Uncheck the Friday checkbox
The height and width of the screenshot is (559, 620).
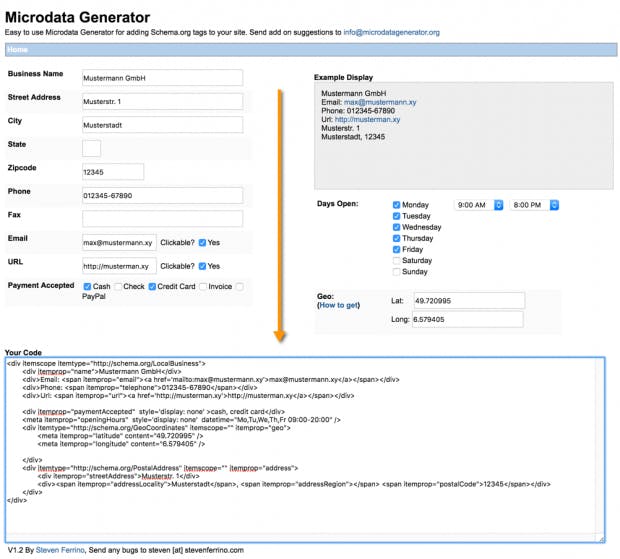(x=396, y=249)
